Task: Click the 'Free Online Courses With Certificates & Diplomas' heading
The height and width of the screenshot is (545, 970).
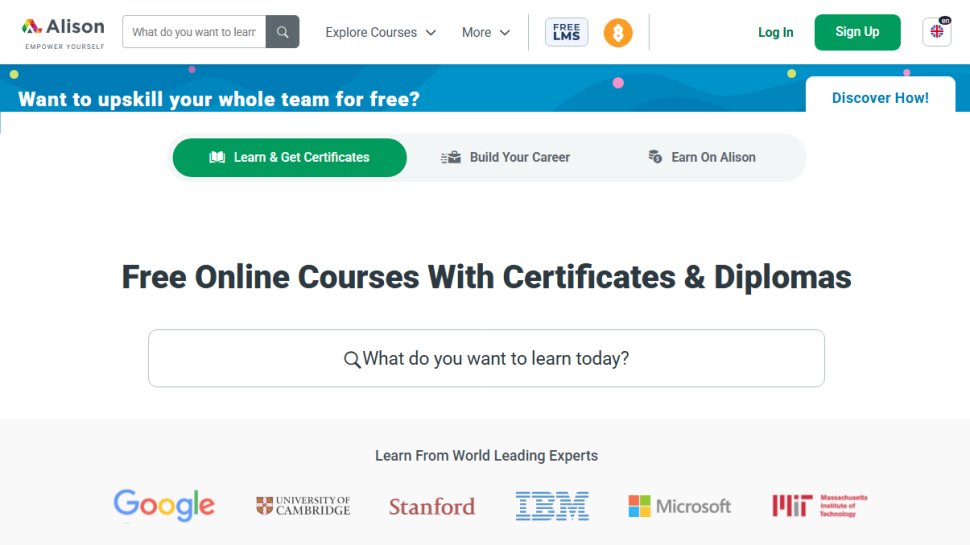Action: click(486, 277)
